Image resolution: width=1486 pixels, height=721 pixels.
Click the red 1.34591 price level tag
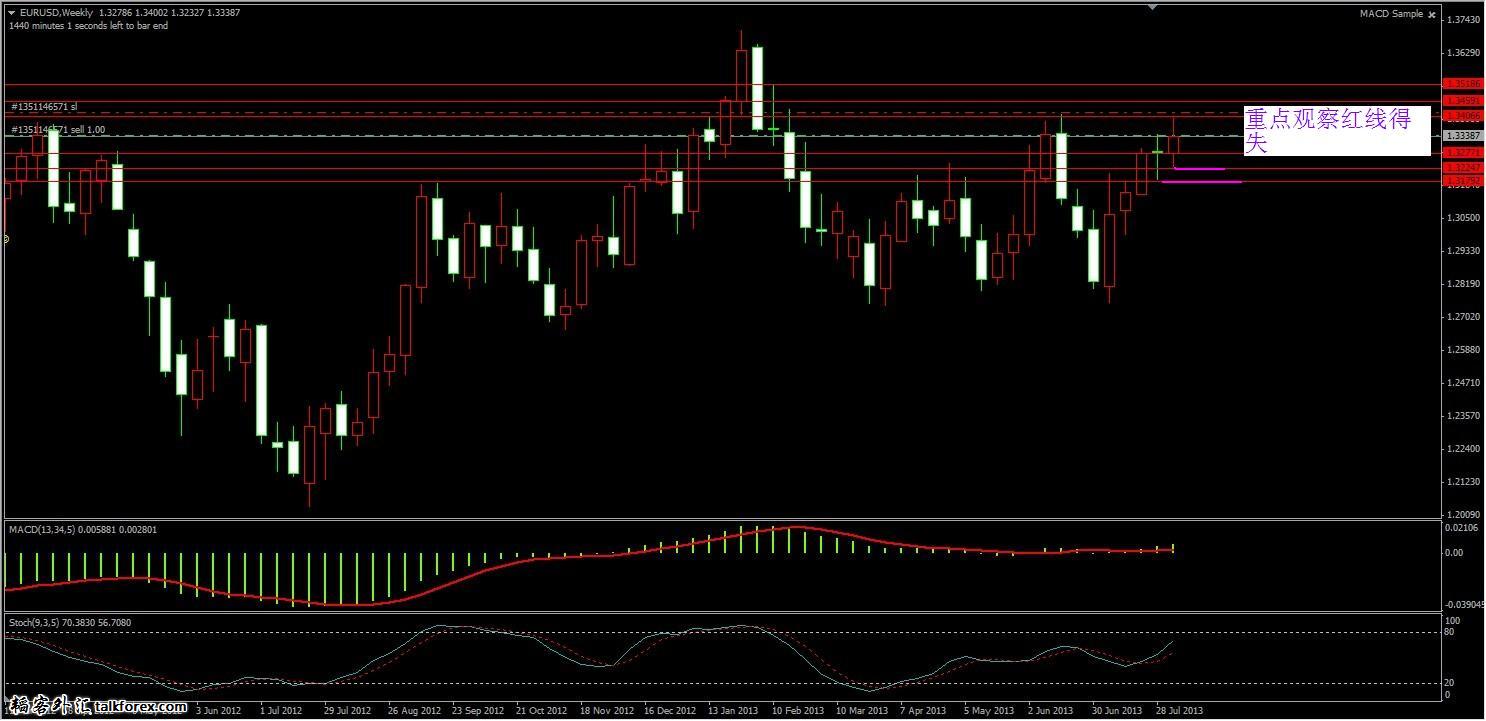click(x=1463, y=101)
